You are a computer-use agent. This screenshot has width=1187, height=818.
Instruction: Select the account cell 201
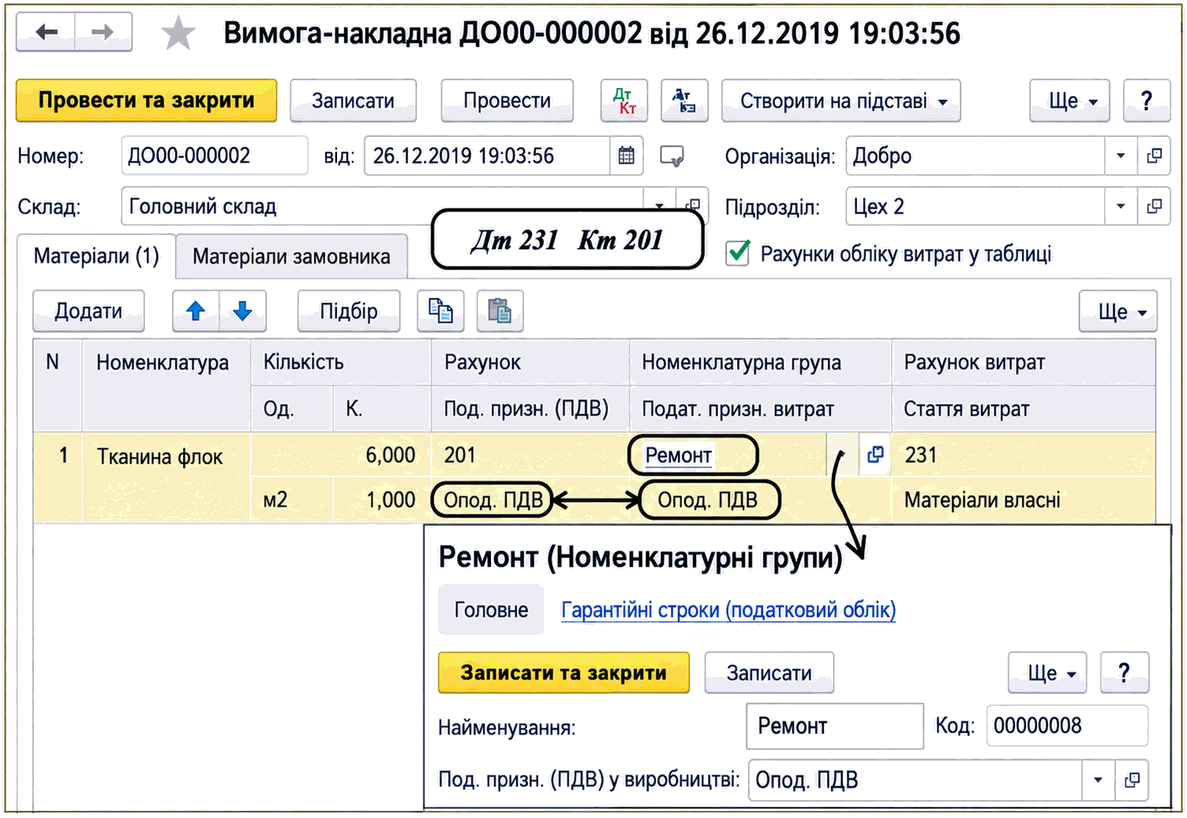coord(530,455)
